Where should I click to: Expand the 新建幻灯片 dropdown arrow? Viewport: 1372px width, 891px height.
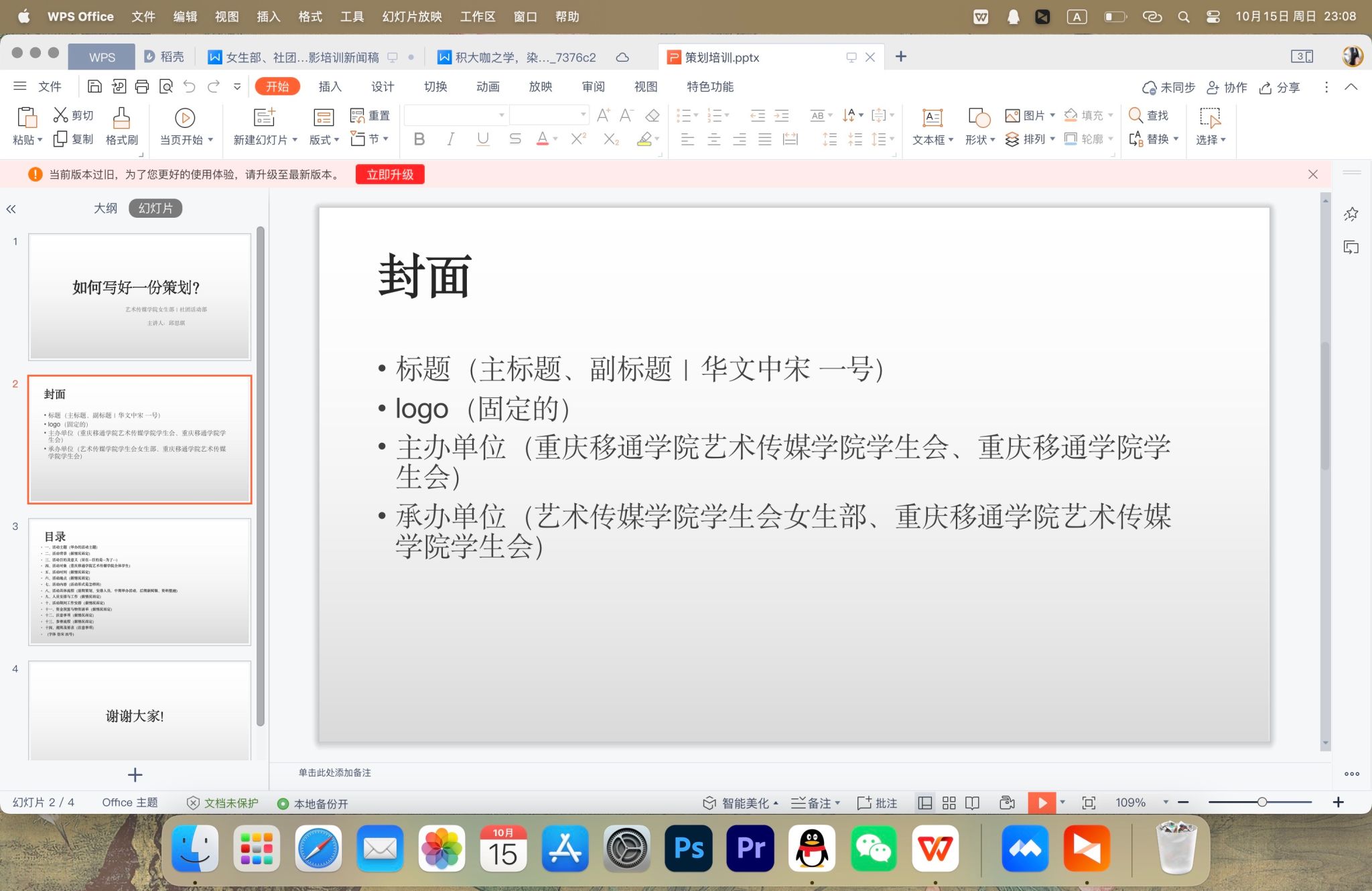point(295,140)
